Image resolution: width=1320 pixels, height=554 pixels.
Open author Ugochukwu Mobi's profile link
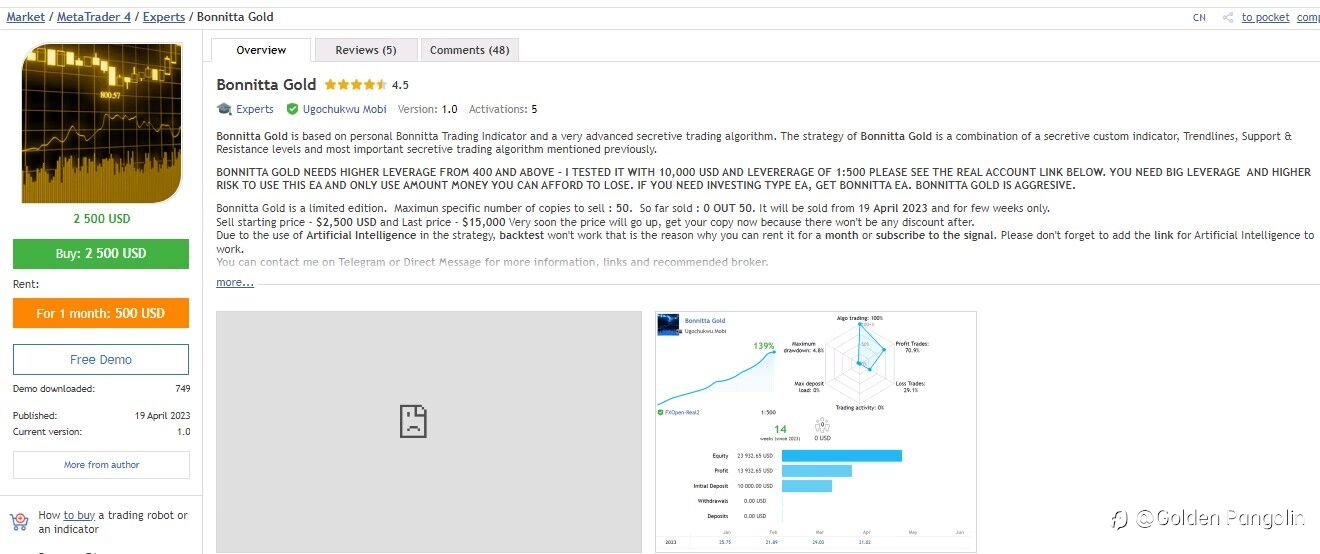point(345,109)
